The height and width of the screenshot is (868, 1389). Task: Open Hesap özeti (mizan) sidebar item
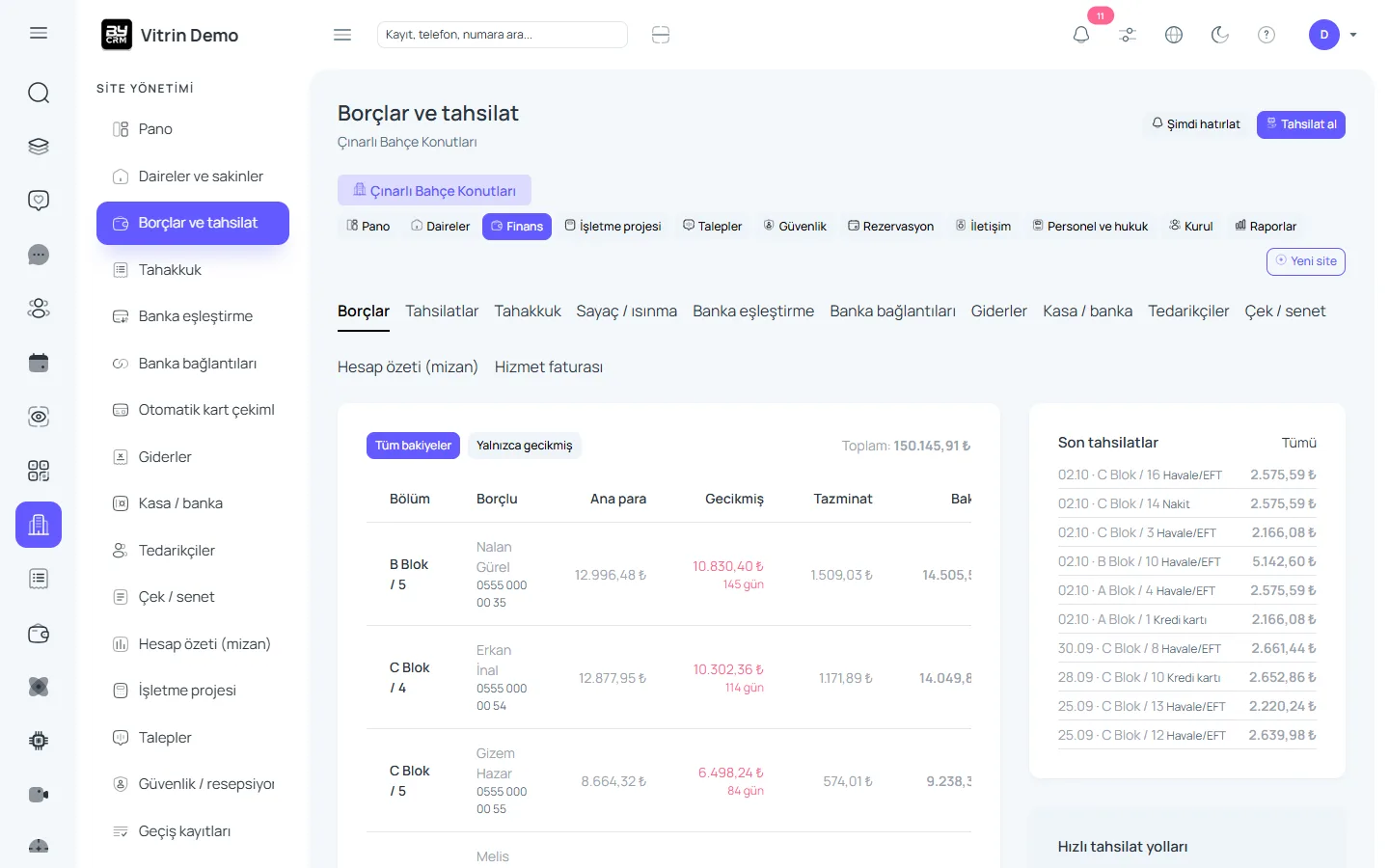(x=193, y=644)
